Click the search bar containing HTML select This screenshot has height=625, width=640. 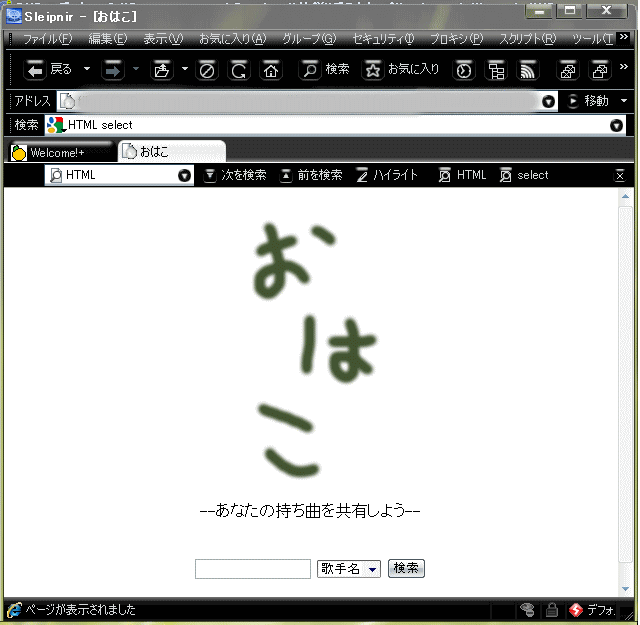coord(337,125)
